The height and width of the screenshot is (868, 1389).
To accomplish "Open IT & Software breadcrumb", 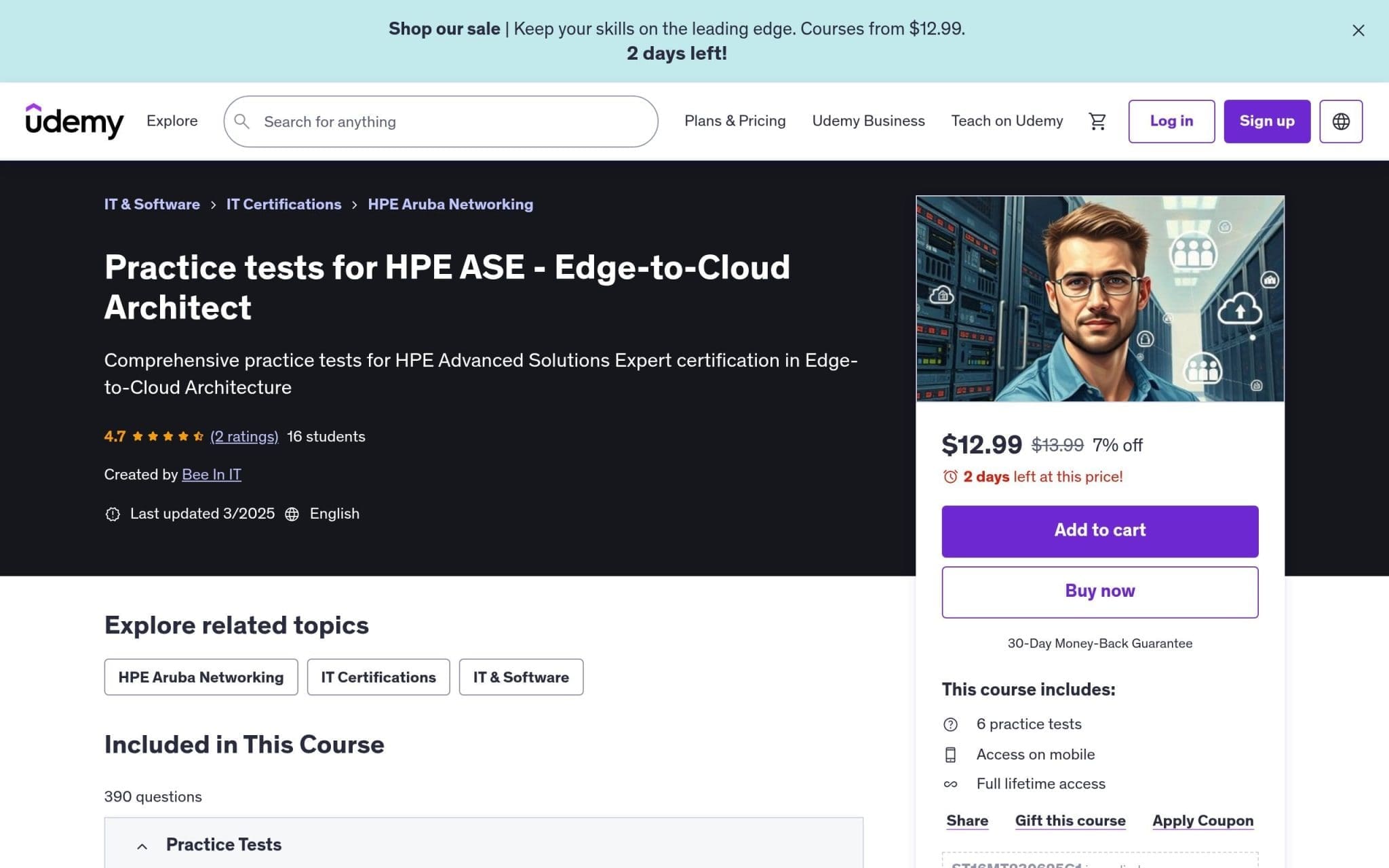I will 152,204.
